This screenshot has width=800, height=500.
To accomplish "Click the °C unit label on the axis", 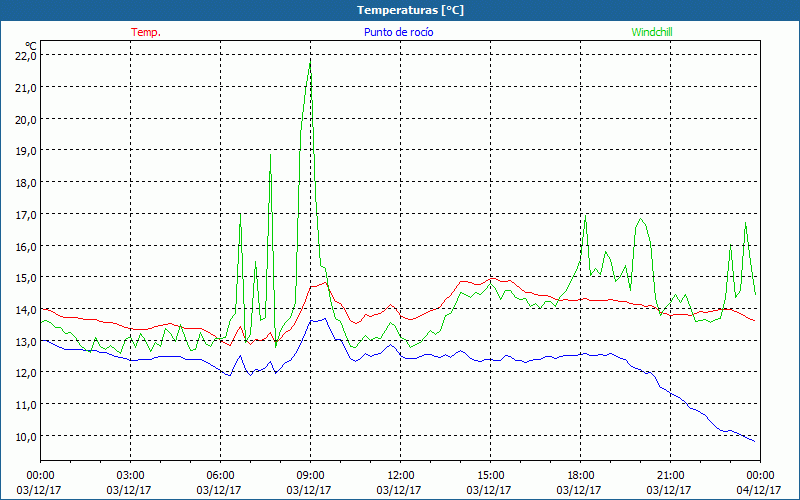I will (31, 45).
